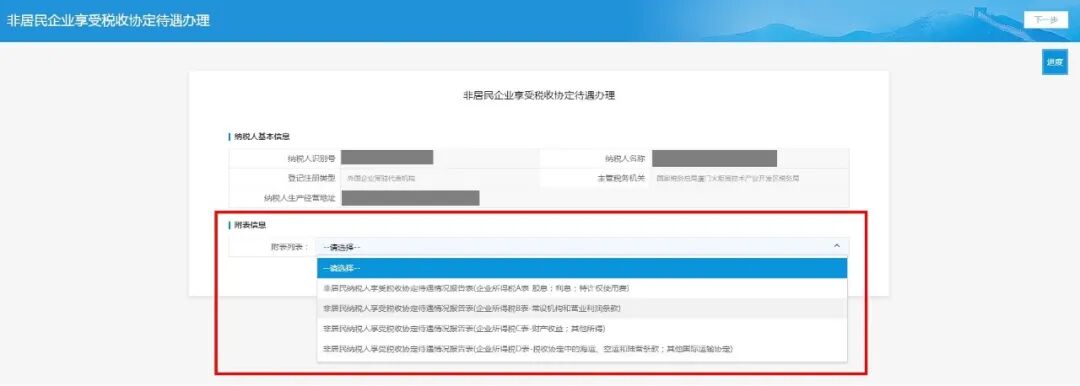Click the 纳税人名称 field value
The image size is (1080, 386).
(714, 158)
